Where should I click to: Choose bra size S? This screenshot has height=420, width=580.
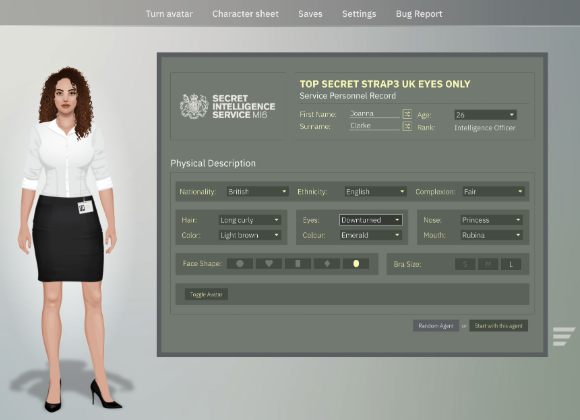click(465, 264)
